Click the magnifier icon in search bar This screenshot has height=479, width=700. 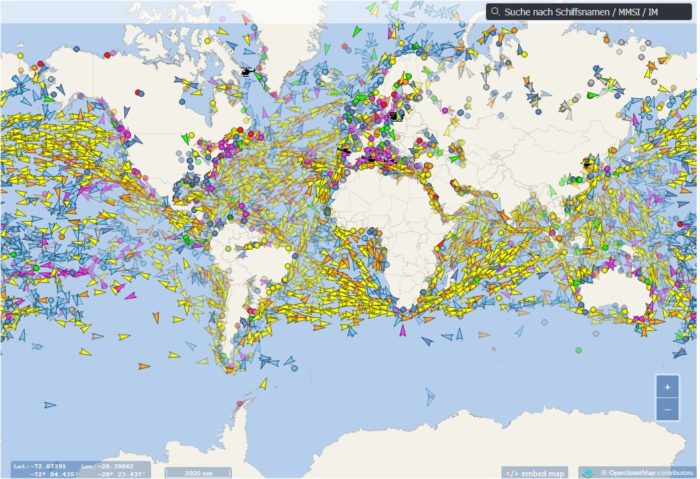[x=495, y=12]
